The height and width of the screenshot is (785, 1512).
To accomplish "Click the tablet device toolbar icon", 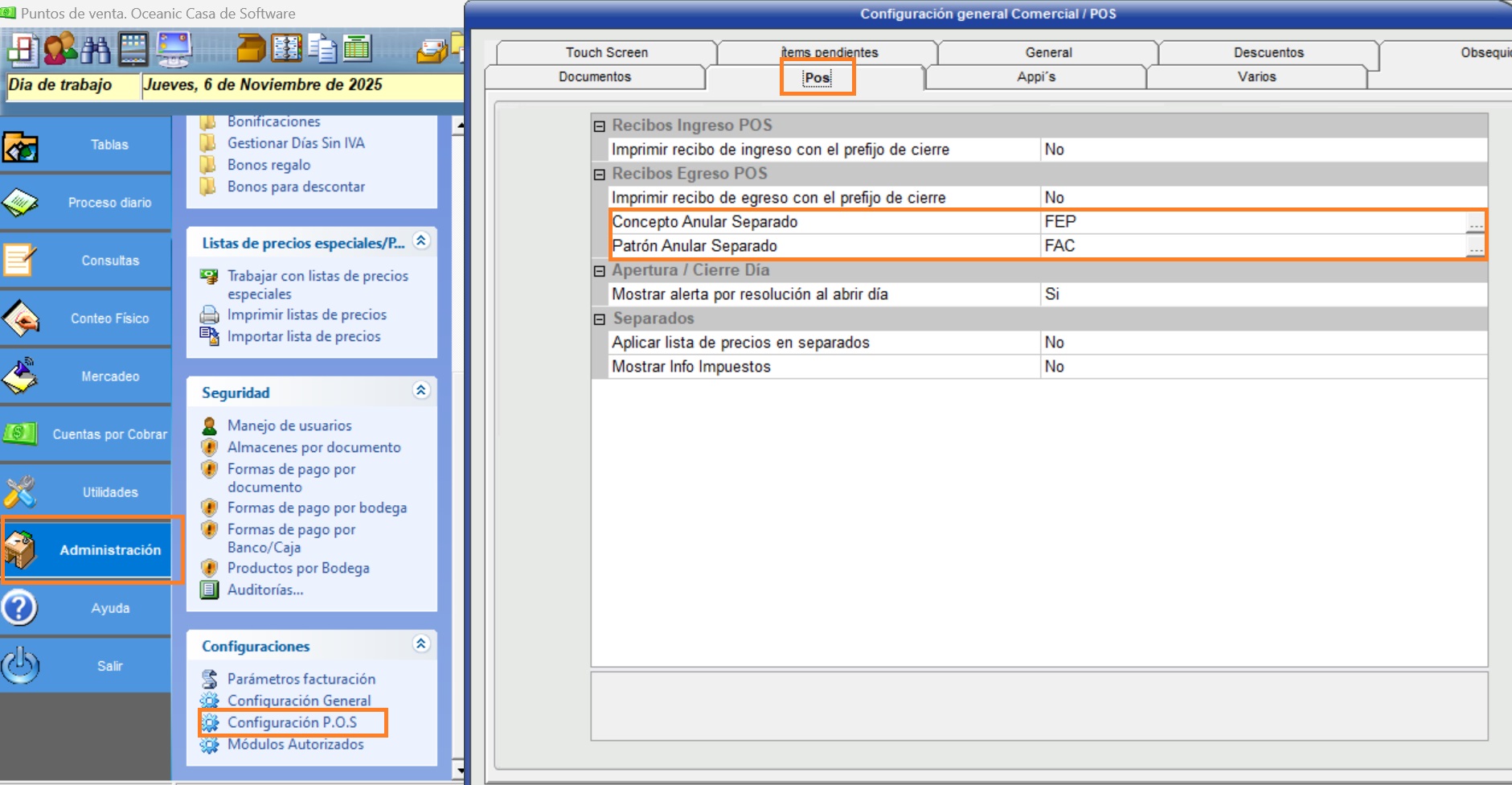I will click(x=133, y=50).
